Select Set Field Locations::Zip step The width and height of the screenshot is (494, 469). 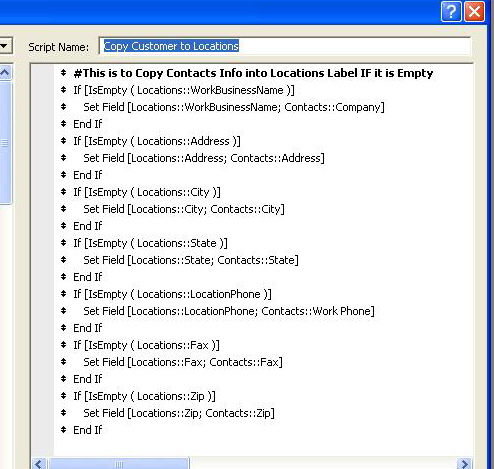[x=179, y=413]
